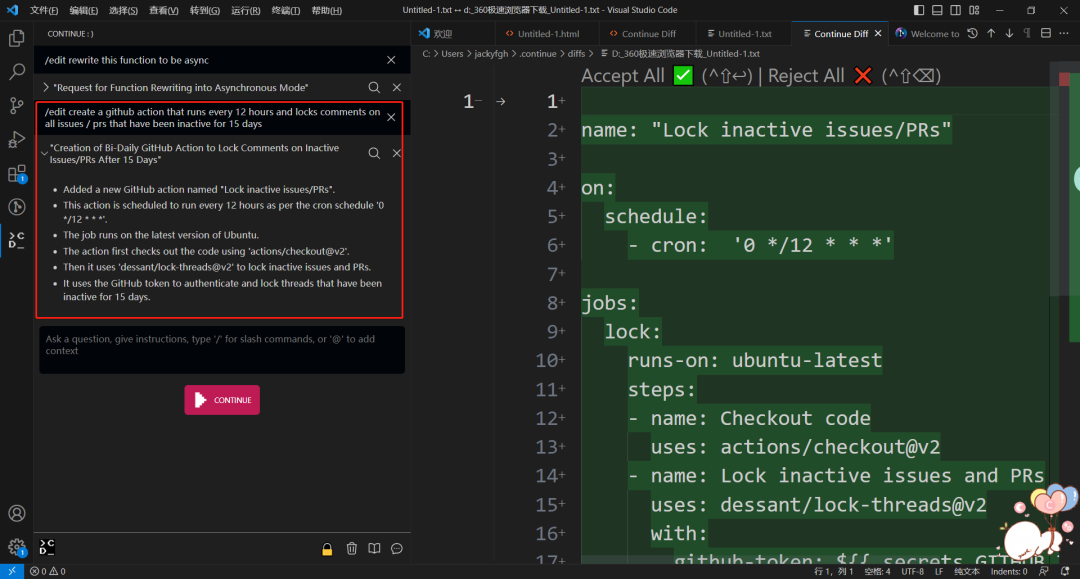Open the Extensions view
The width and height of the screenshot is (1080, 579).
coord(17,173)
